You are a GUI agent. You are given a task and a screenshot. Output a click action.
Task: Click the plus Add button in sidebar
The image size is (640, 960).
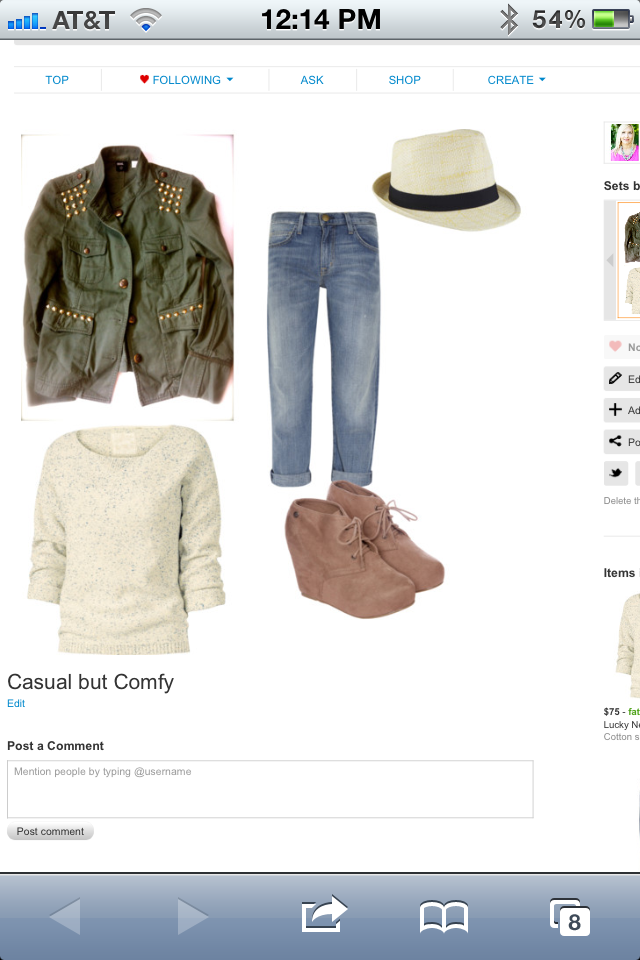tap(622, 410)
